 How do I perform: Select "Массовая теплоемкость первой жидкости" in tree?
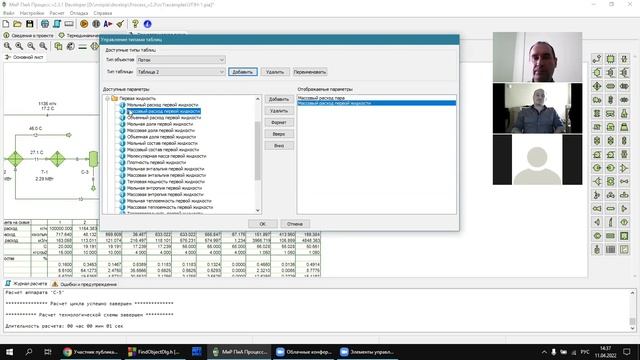pyautogui.click(x=169, y=207)
